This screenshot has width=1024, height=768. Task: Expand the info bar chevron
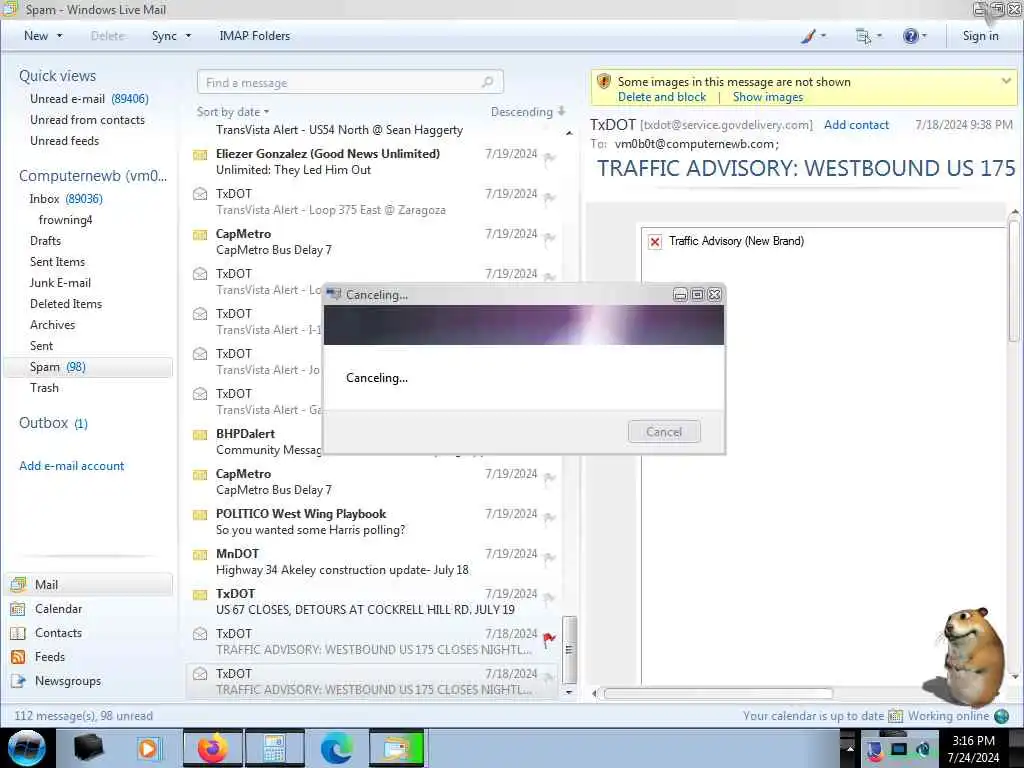1006,81
